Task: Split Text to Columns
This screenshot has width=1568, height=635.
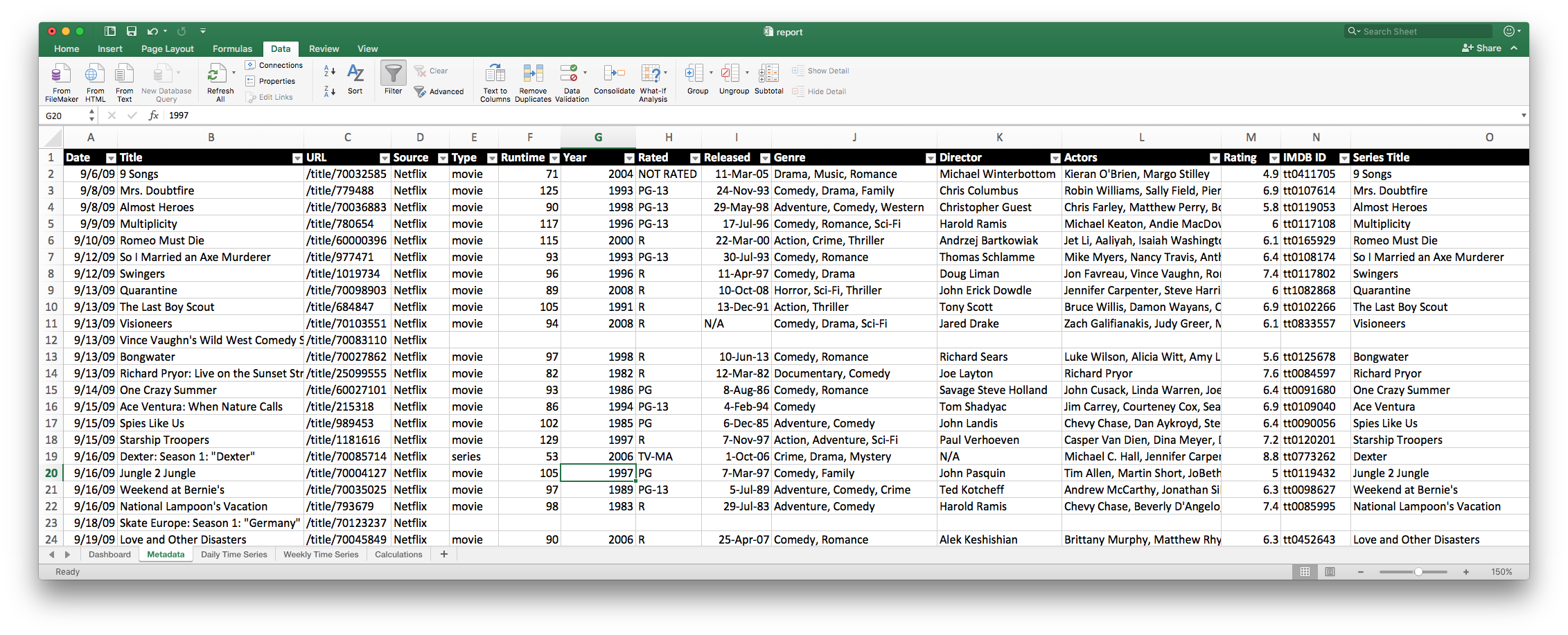Action: (x=495, y=82)
